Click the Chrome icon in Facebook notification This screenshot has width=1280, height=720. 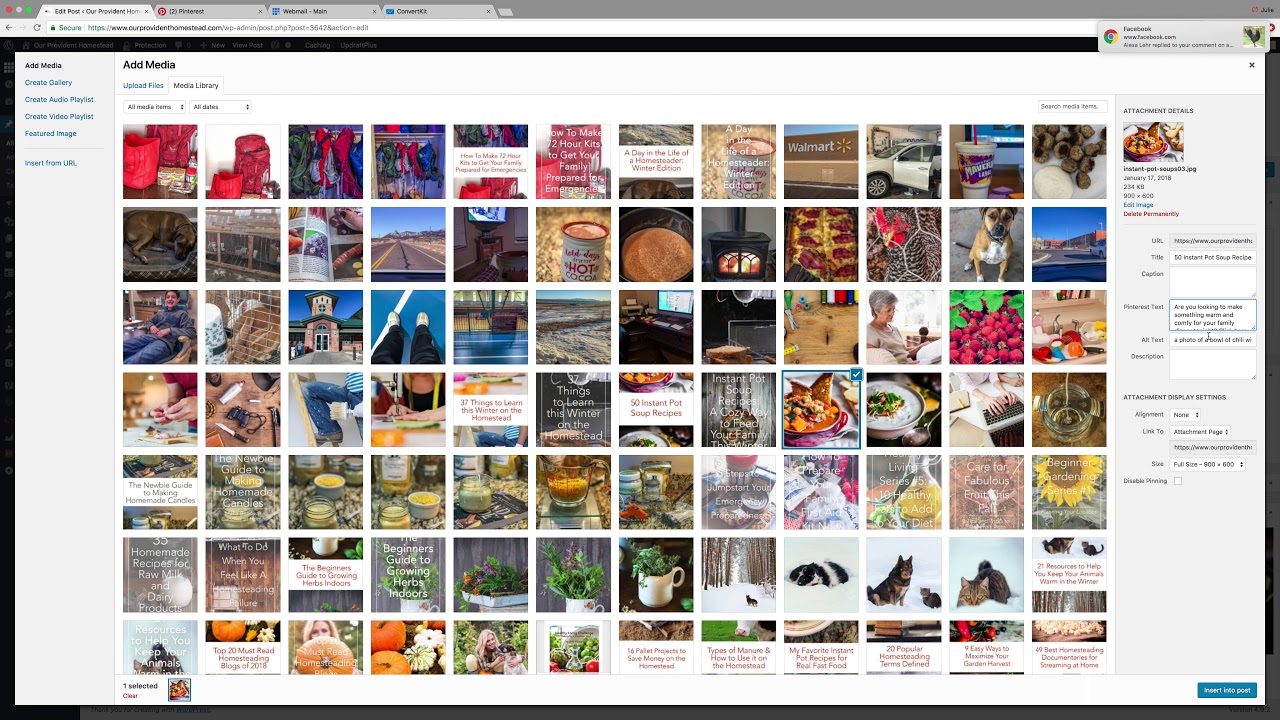click(1110, 37)
